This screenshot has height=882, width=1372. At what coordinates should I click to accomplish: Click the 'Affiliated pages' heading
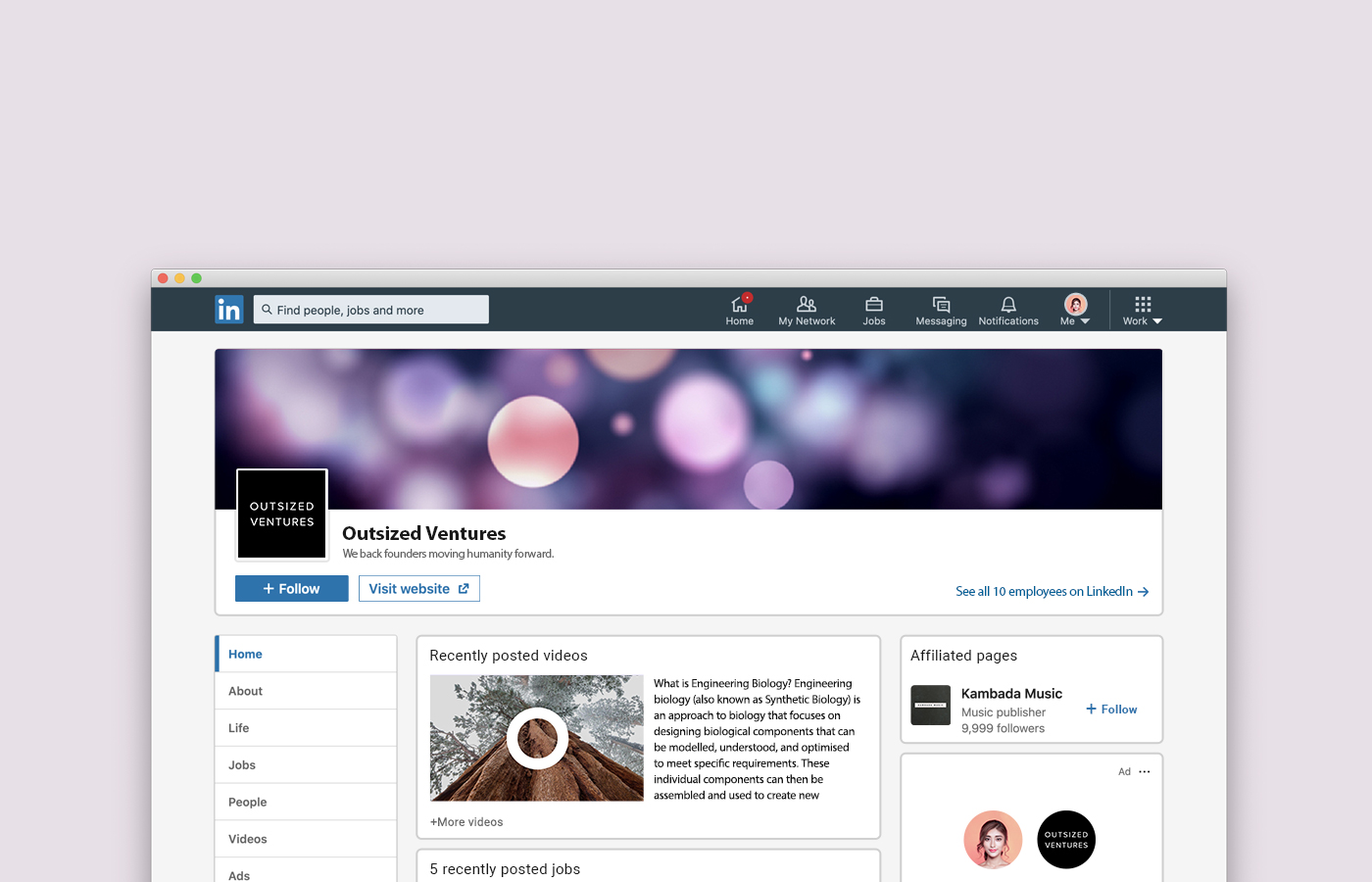[x=963, y=656]
